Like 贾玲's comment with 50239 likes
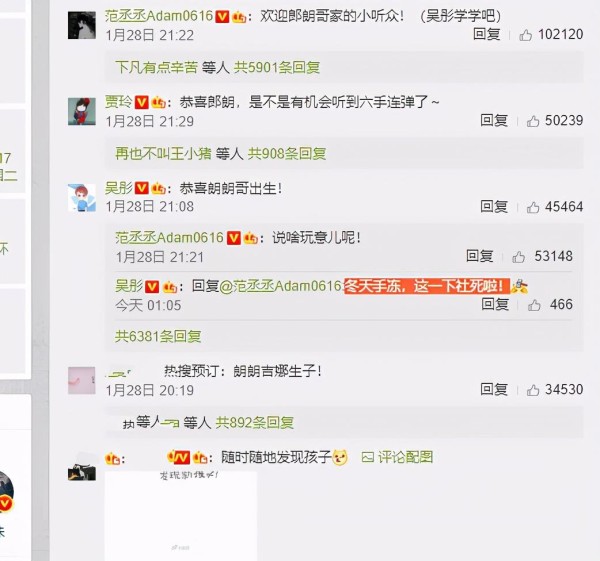 (533, 121)
